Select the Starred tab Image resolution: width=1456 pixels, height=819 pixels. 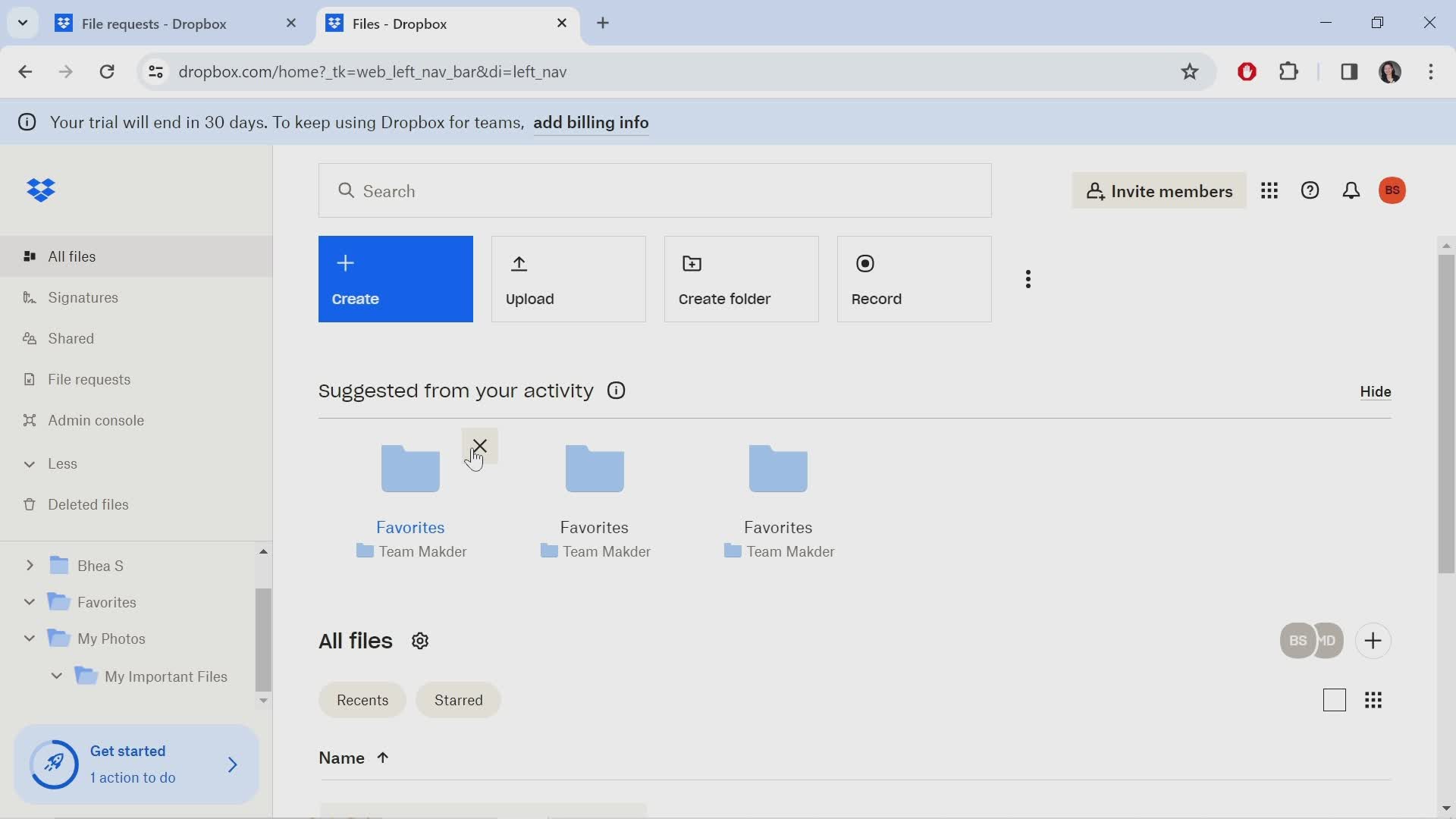point(458,700)
